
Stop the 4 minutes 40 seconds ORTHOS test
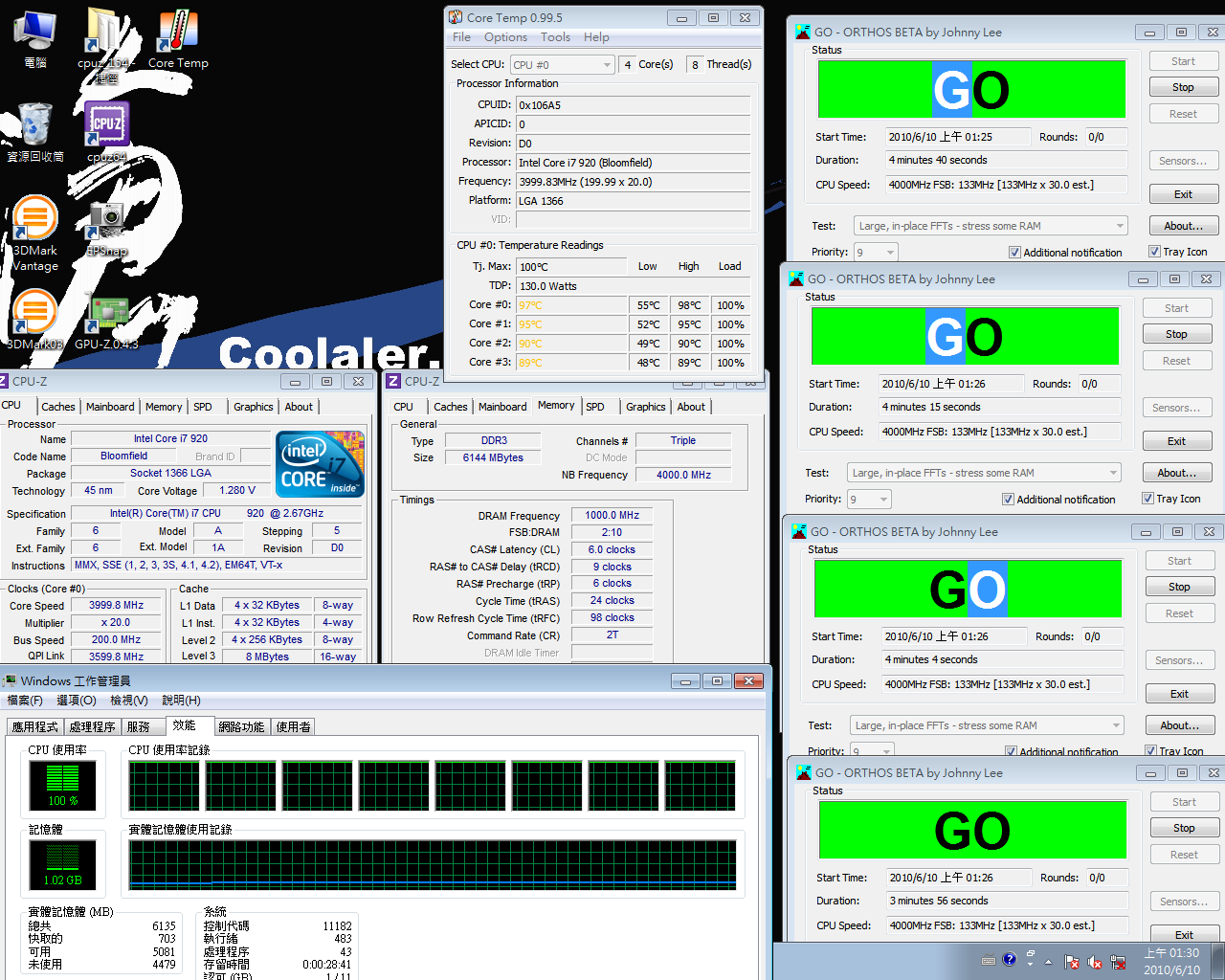(1183, 87)
